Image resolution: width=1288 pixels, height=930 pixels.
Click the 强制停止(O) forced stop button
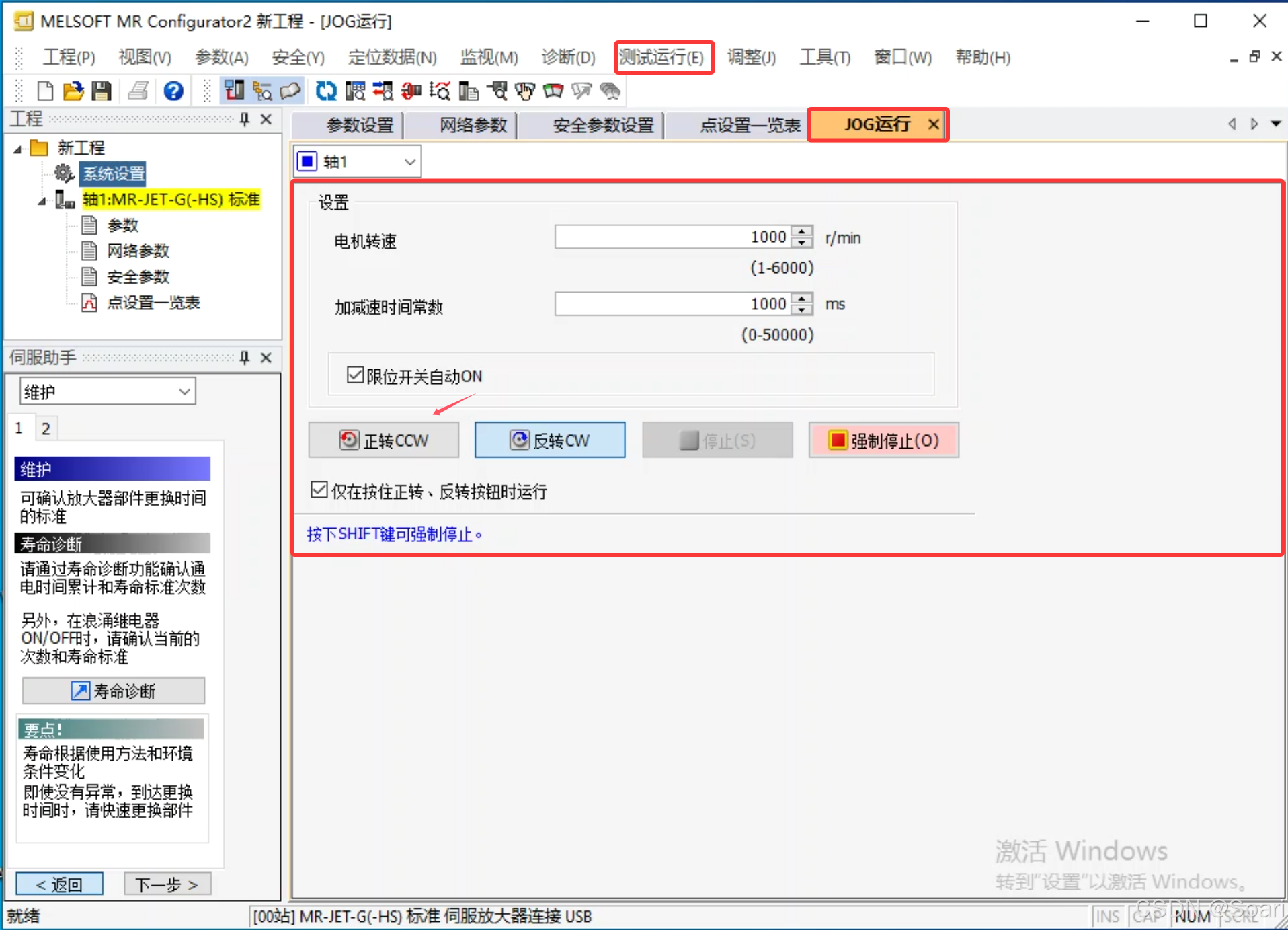click(x=883, y=440)
